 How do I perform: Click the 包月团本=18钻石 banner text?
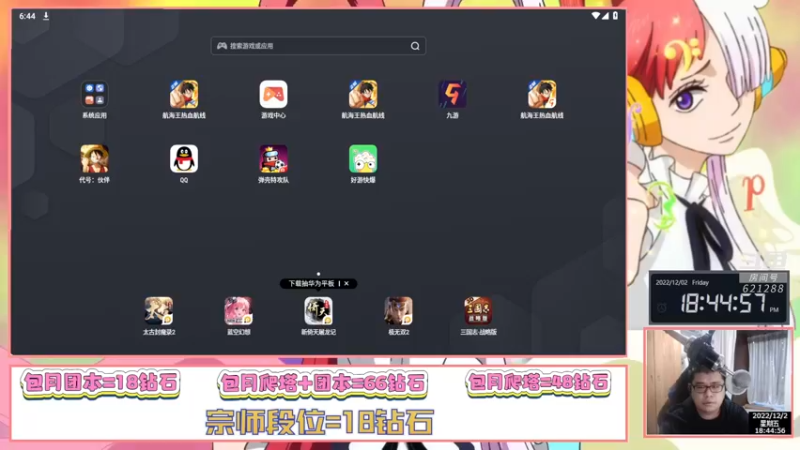[x=101, y=383]
